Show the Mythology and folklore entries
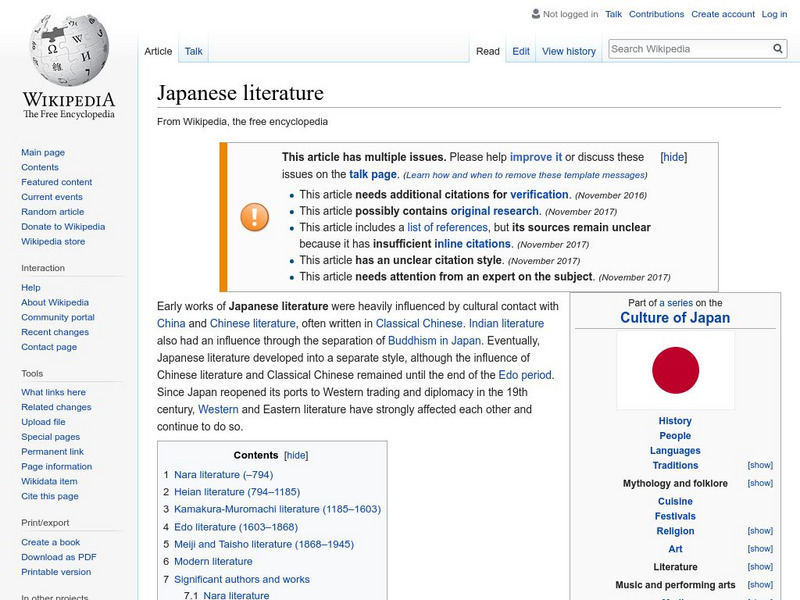Screen dimensions: 800x600 pyautogui.click(x=761, y=483)
